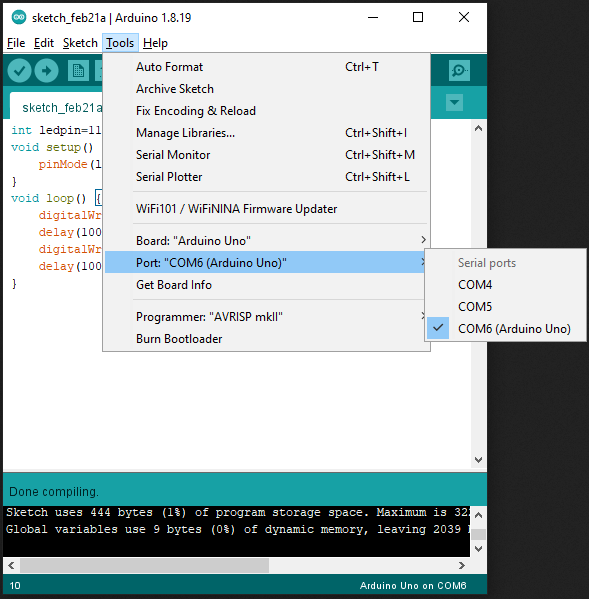Click the Upload arrow toolbar button
589x599 pixels.
point(47,71)
